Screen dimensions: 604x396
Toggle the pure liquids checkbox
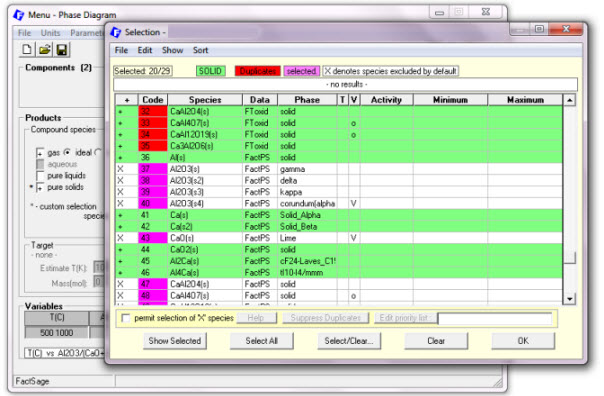[40, 176]
